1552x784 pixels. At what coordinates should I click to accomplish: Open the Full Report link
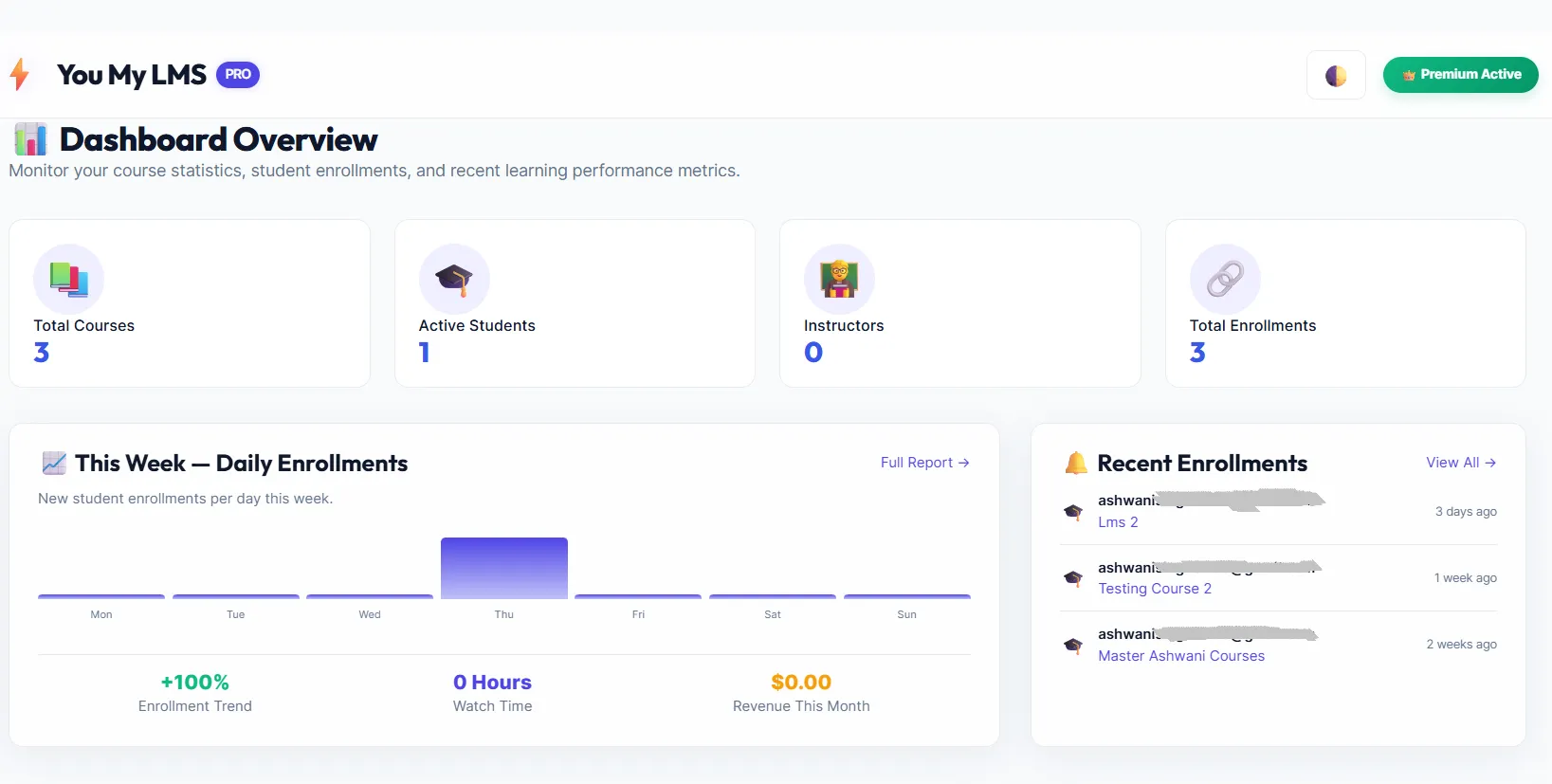[x=924, y=463]
